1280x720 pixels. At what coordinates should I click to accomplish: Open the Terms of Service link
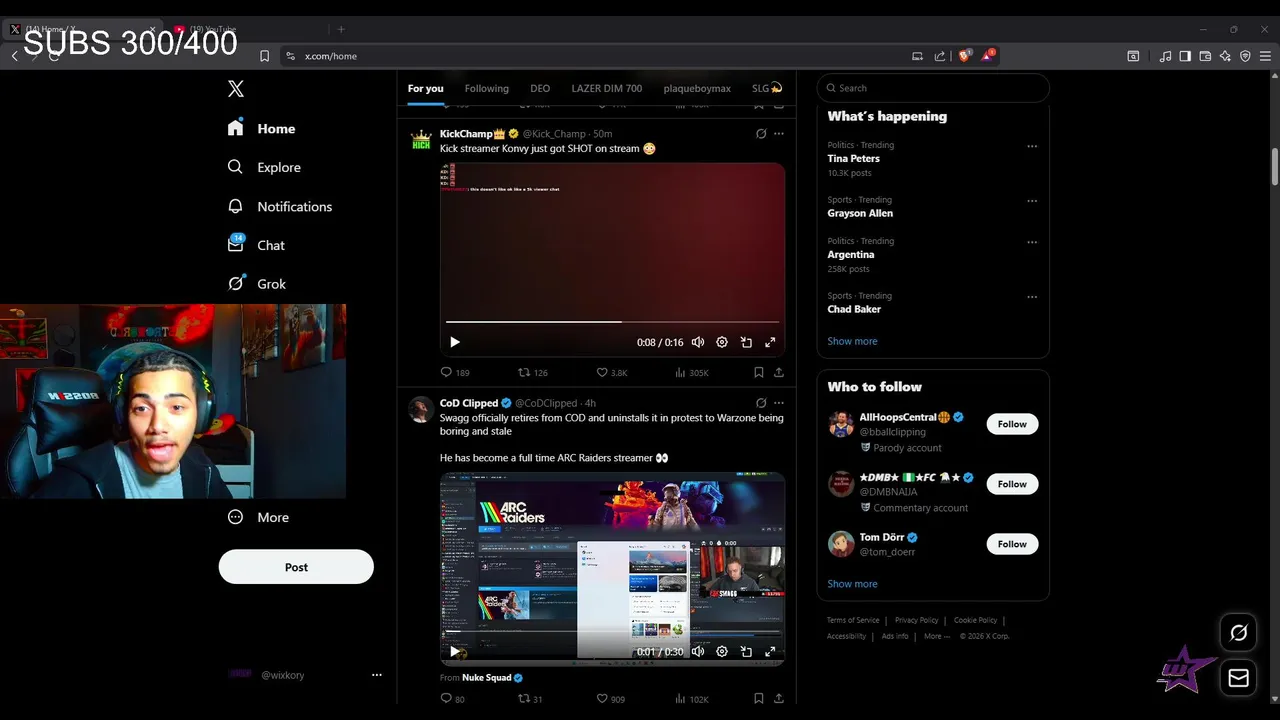coord(853,620)
